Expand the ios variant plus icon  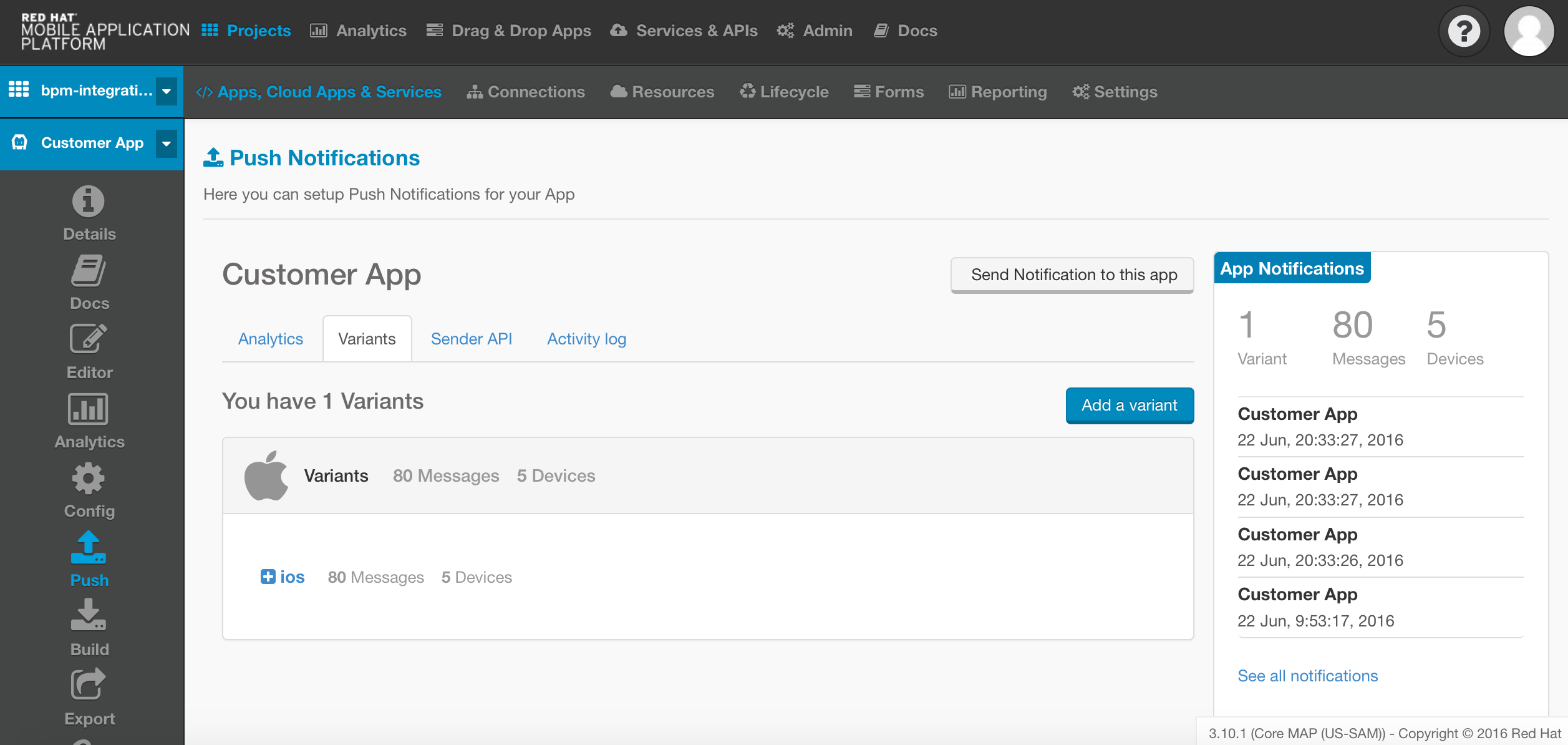click(268, 577)
